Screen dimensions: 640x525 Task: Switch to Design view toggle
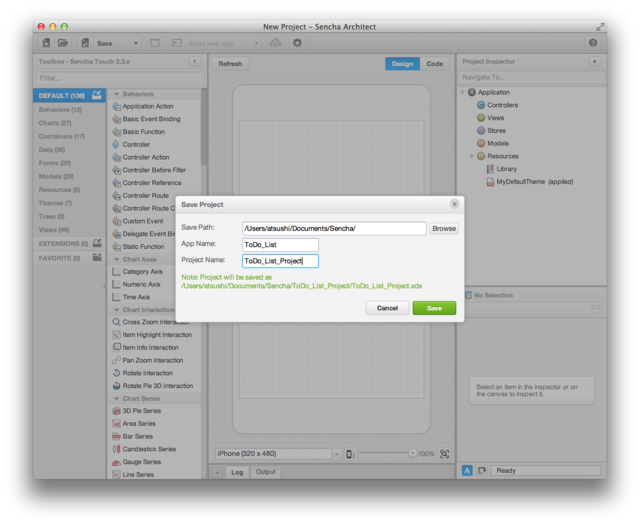pyautogui.click(x=402, y=64)
